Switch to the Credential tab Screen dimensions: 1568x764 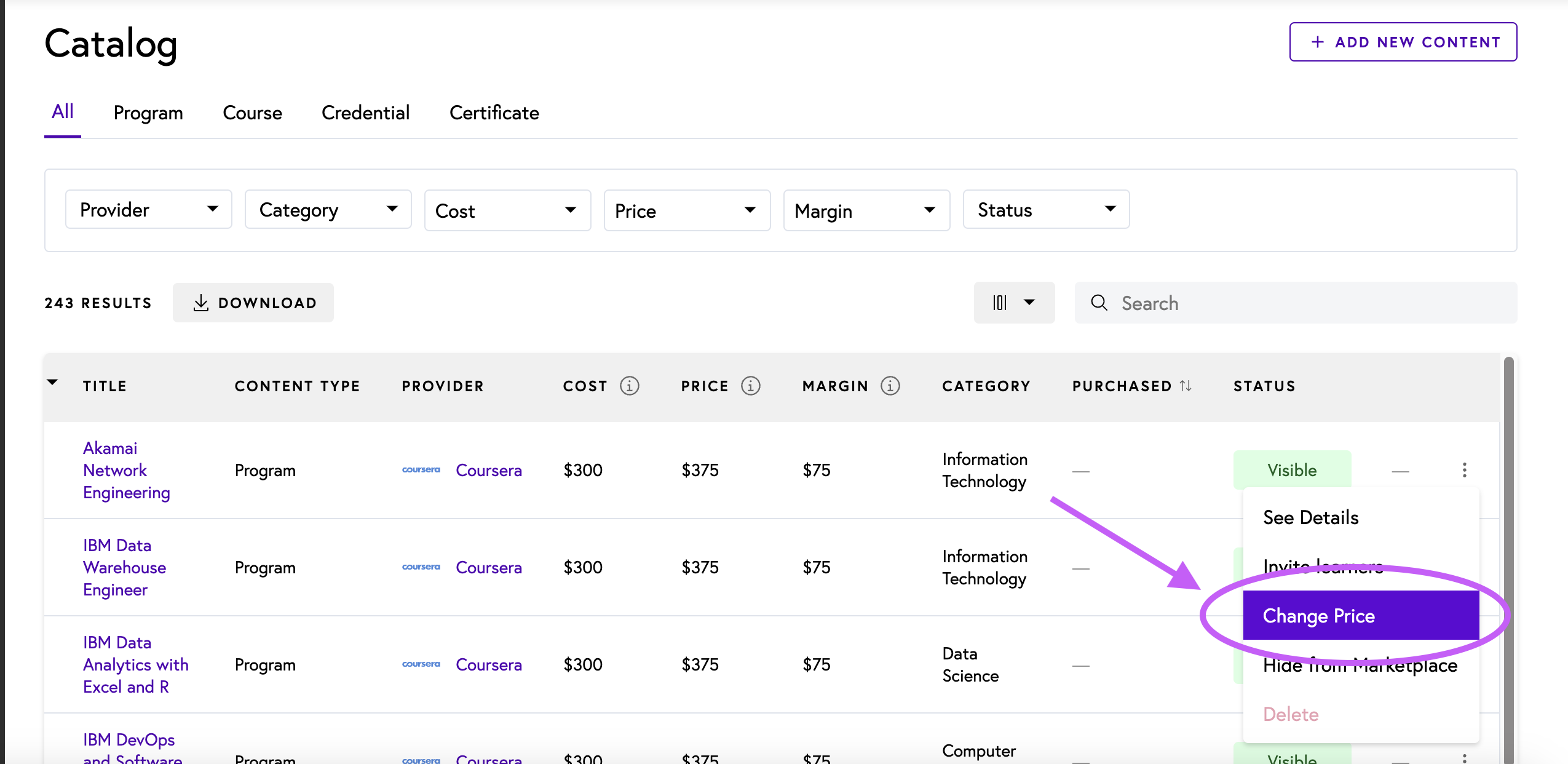(365, 113)
